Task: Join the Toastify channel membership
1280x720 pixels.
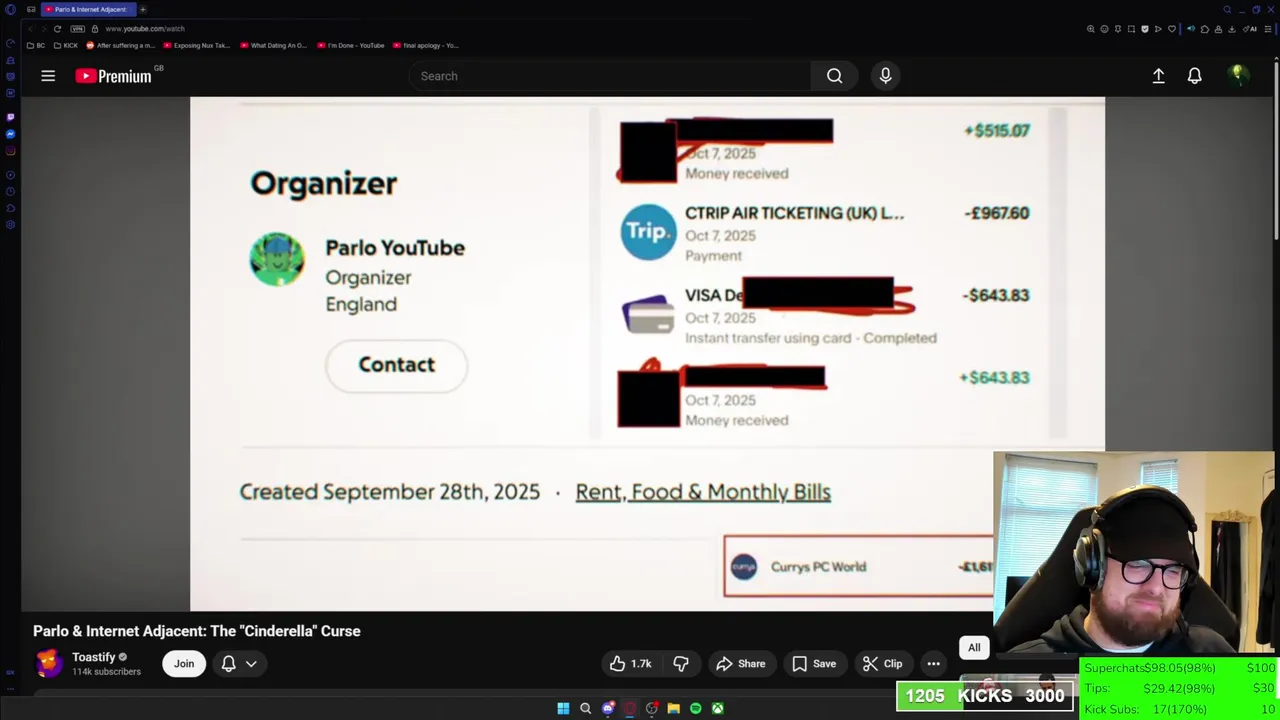Action: coord(184,664)
